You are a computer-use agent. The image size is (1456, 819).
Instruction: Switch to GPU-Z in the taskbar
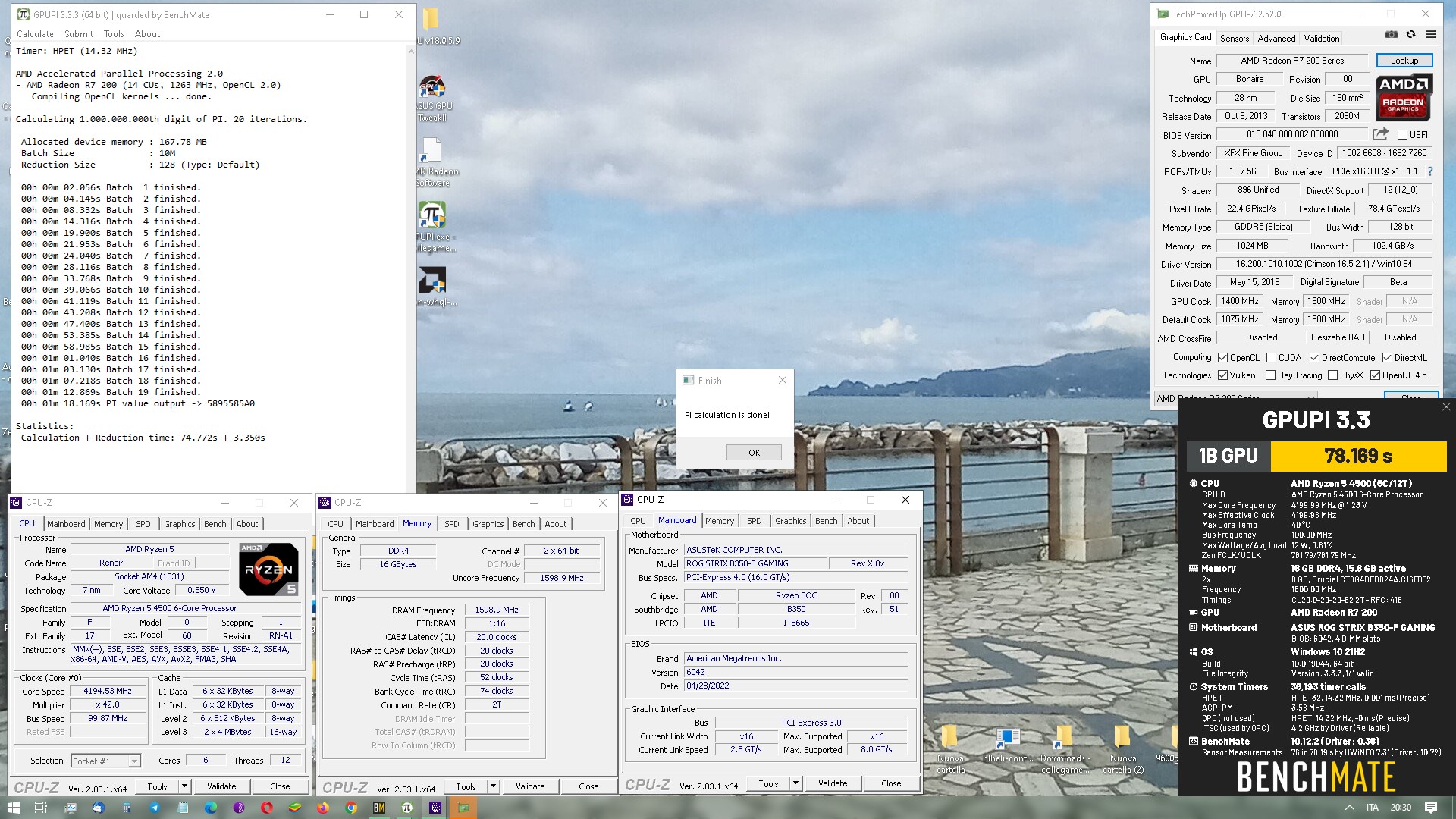pos(463,808)
